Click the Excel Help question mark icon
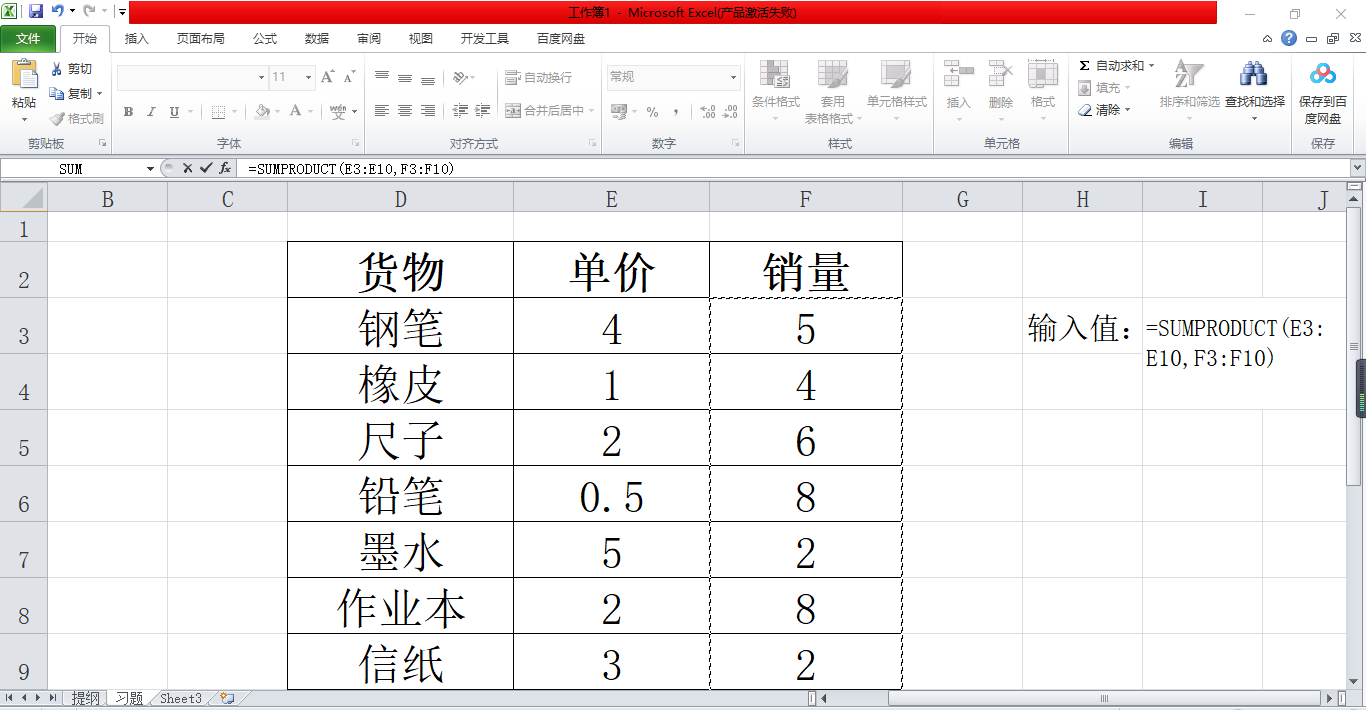Viewport: 1366px width, 710px height. [x=1288, y=38]
